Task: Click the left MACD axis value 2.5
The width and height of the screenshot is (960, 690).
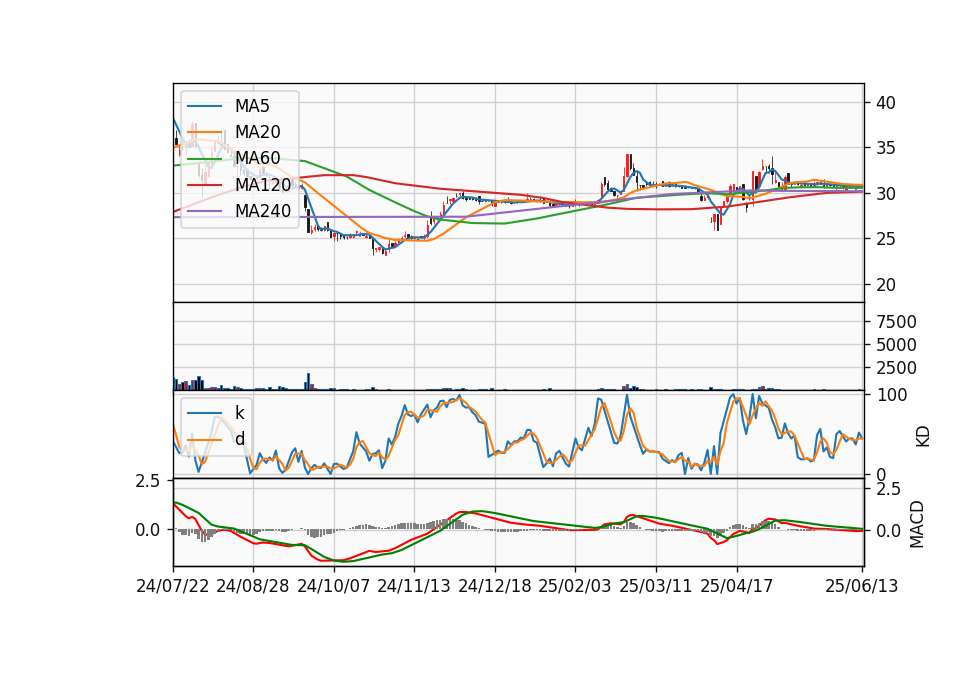Action: pyautogui.click(x=148, y=482)
